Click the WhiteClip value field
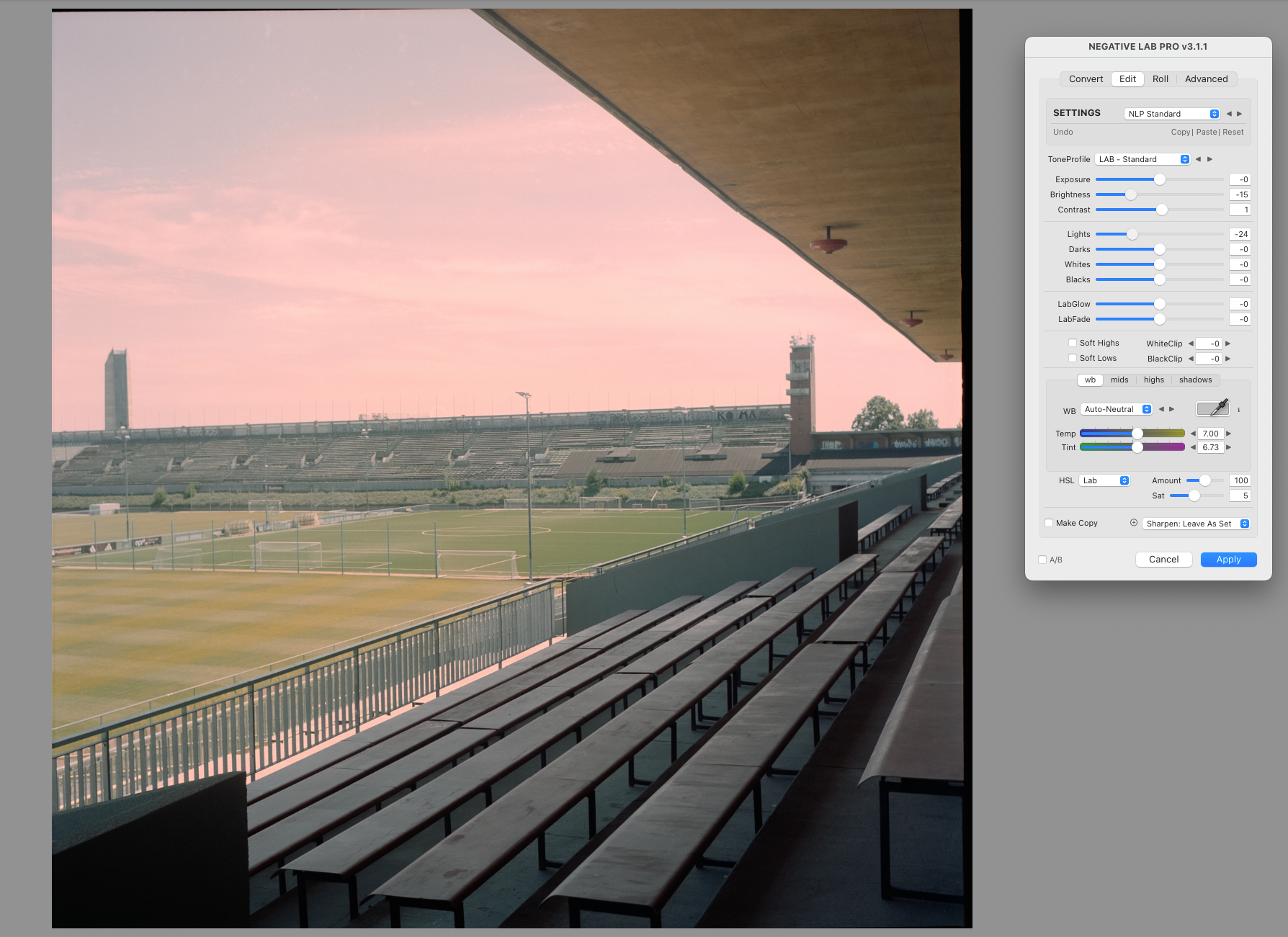 click(x=1209, y=344)
